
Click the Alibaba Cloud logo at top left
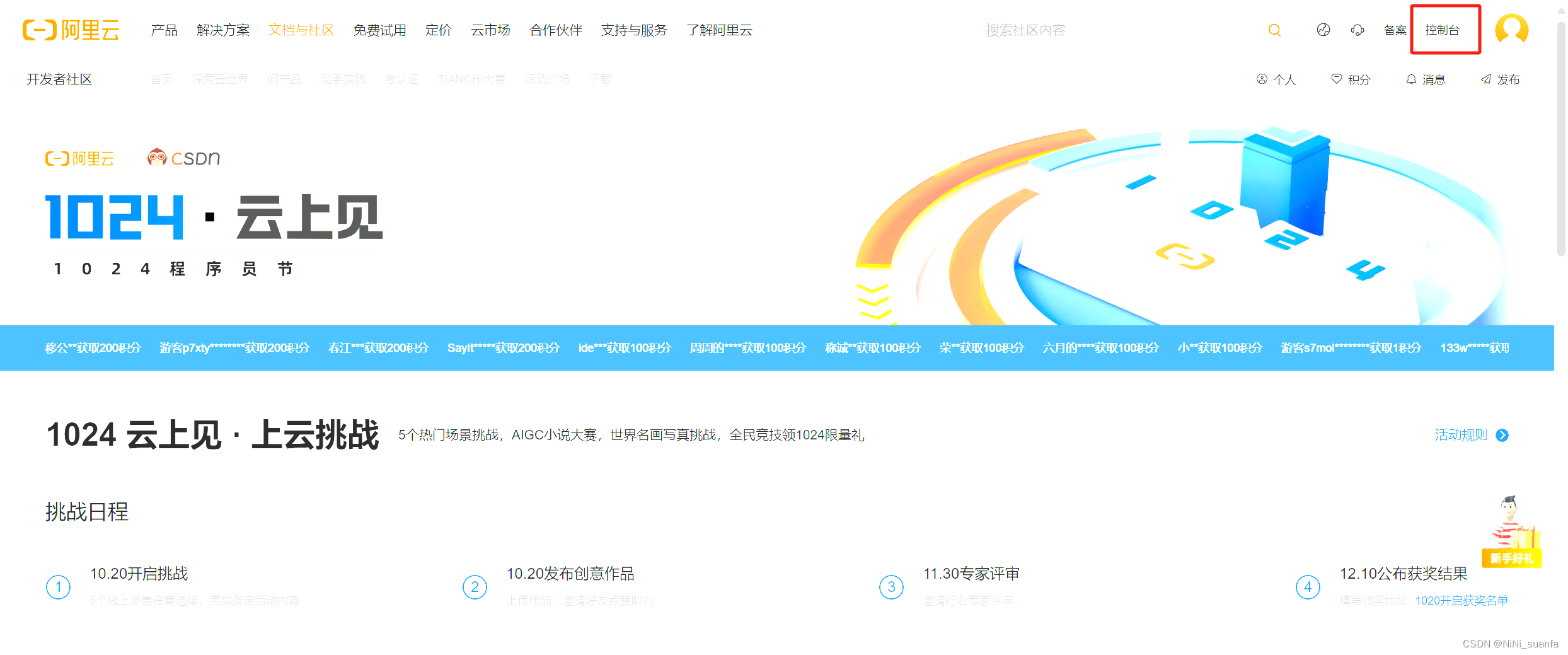click(71, 30)
